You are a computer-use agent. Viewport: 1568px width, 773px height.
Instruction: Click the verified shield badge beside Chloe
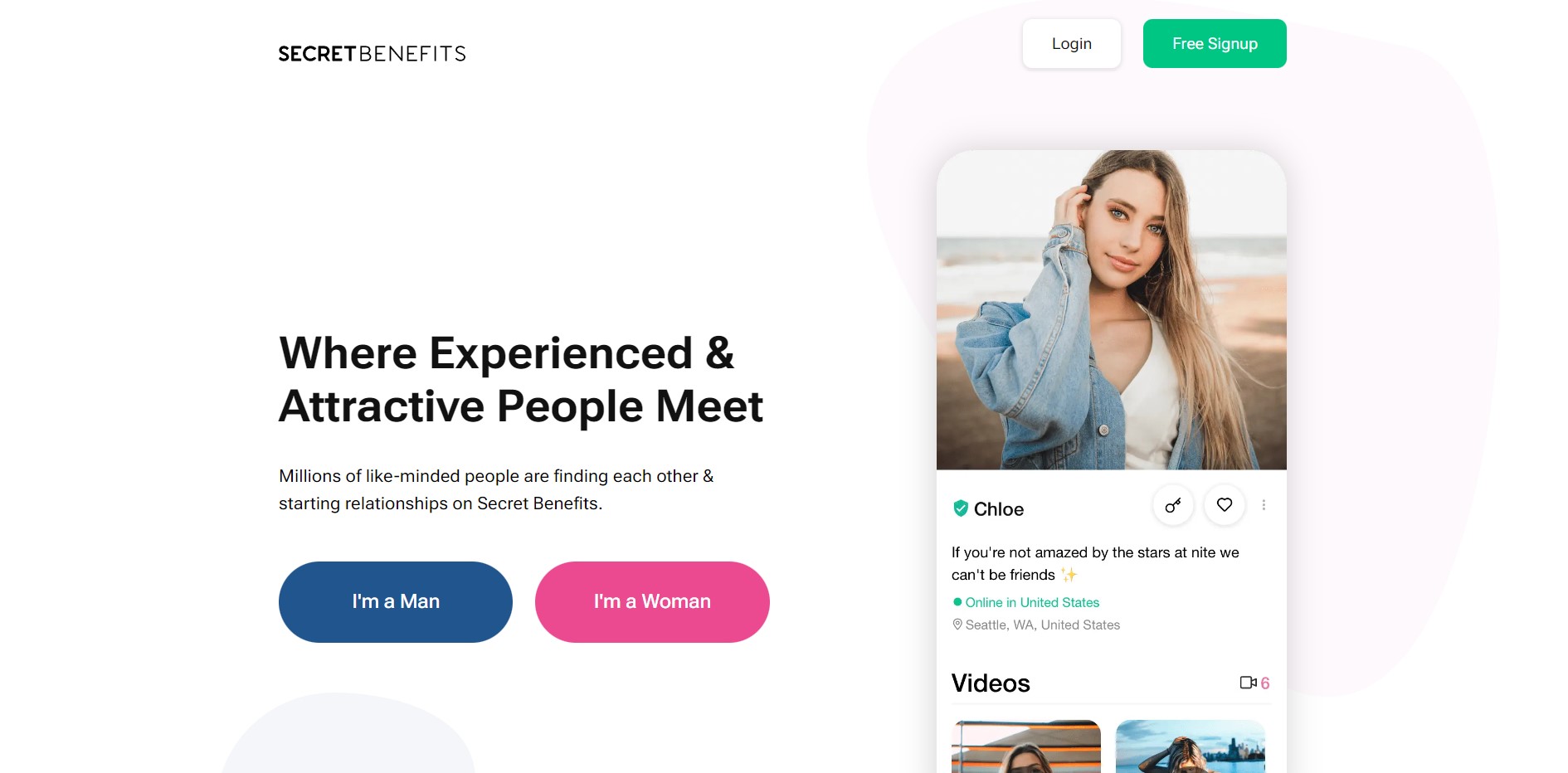click(x=961, y=508)
